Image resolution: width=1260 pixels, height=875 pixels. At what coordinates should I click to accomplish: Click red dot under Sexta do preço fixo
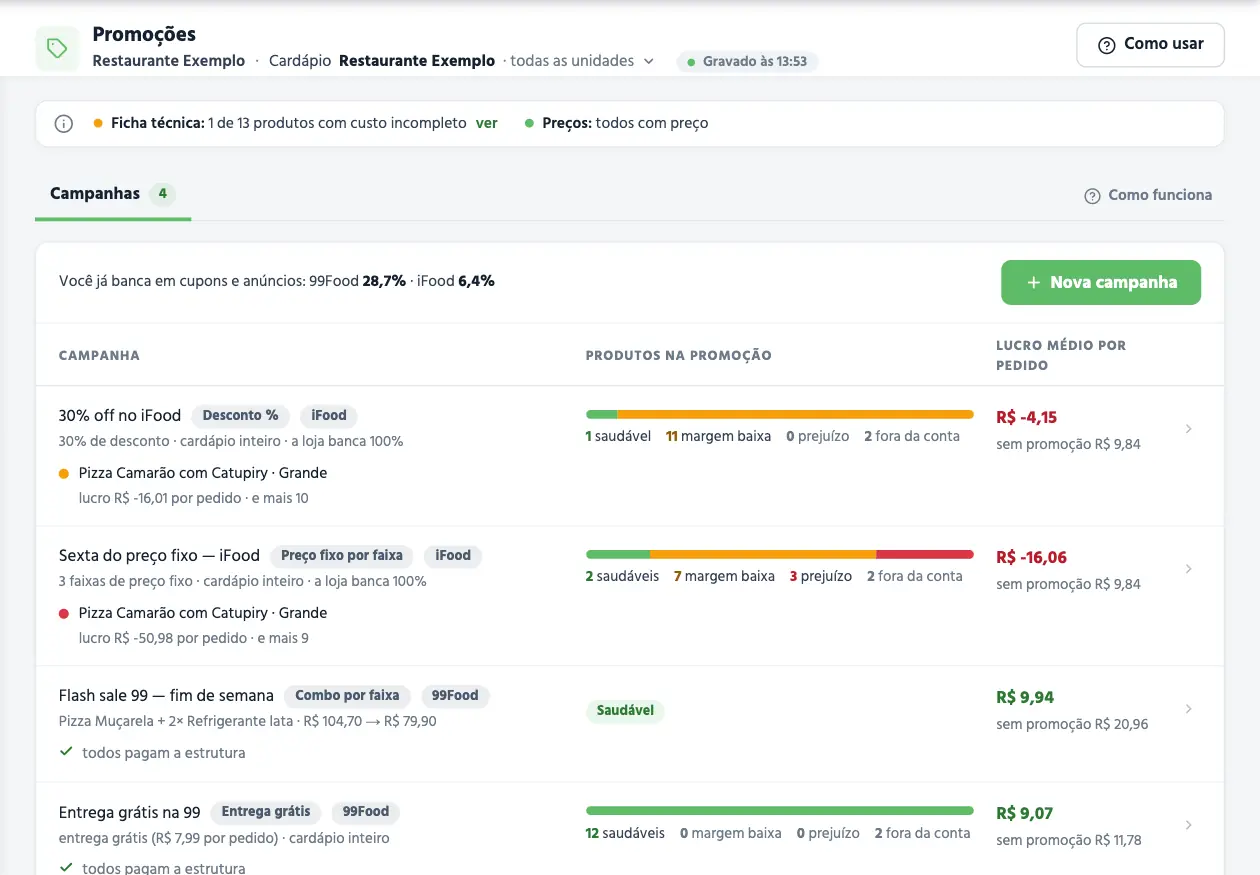(x=64, y=613)
